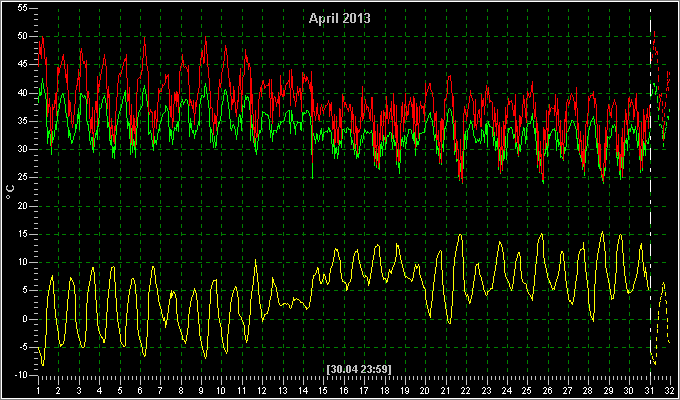Select day 9 on the x-axis

pos(201,391)
